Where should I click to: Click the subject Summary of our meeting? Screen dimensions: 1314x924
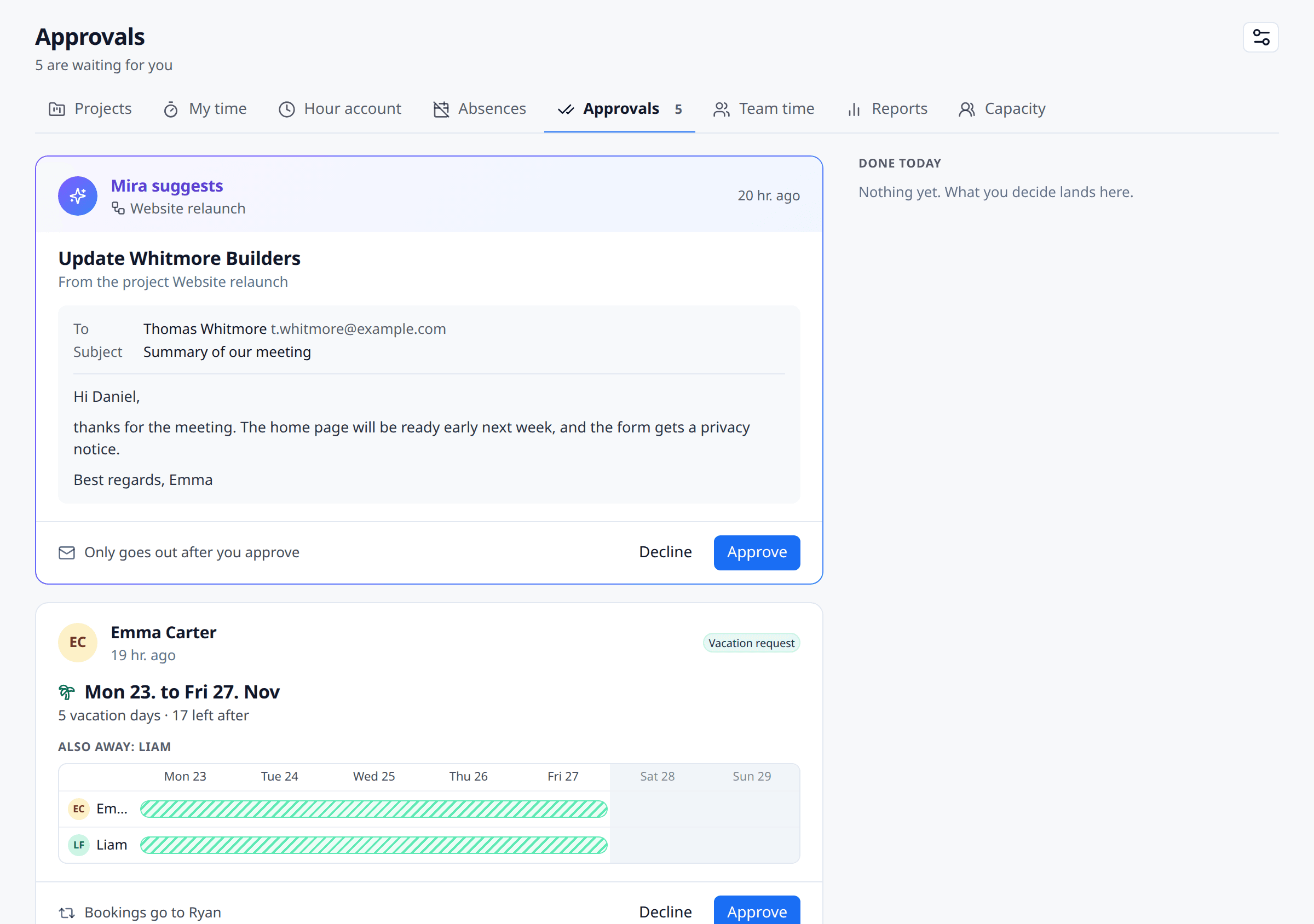[x=227, y=352]
